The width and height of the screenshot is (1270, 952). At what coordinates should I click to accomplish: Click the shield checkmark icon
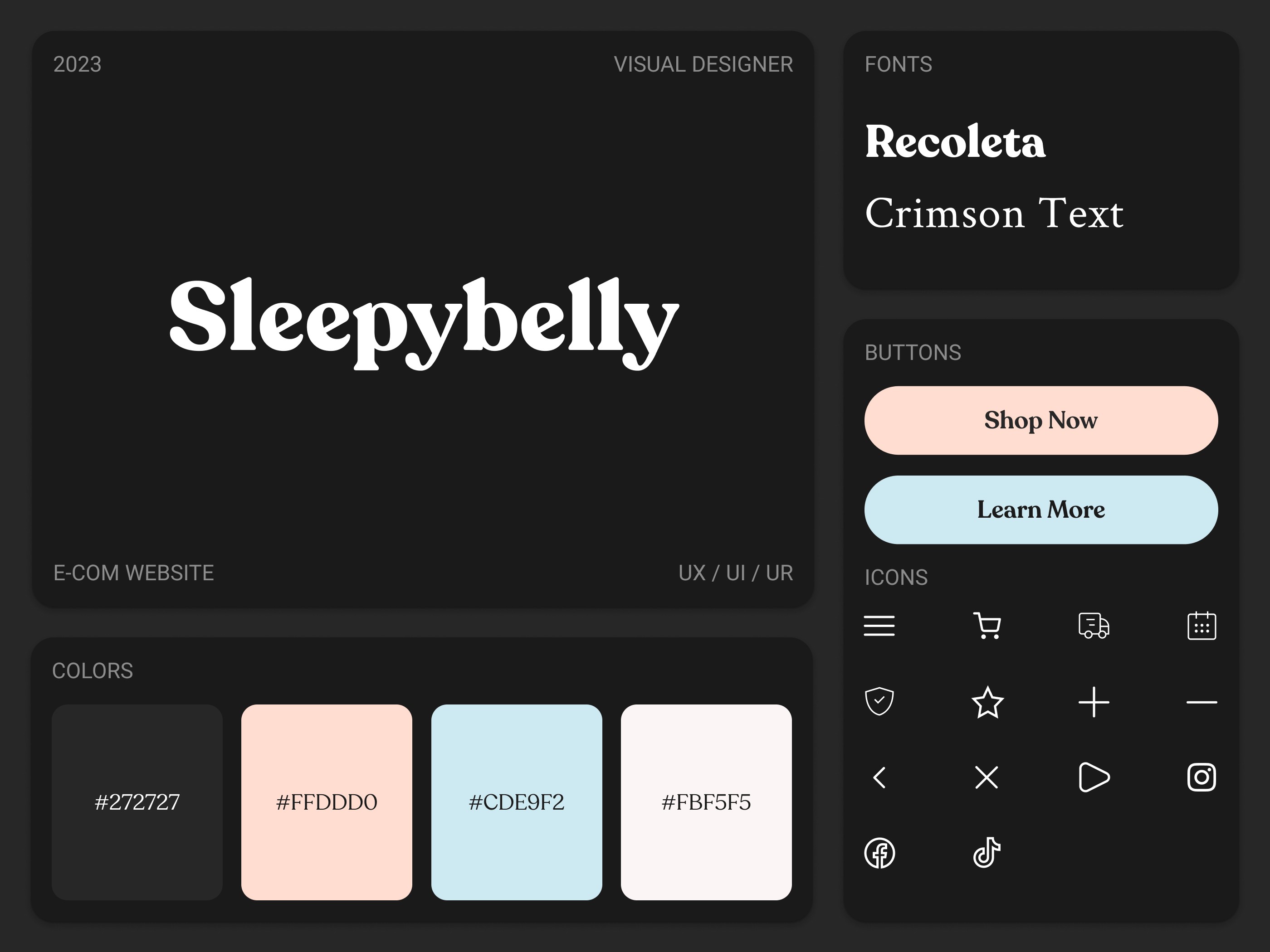tap(879, 701)
